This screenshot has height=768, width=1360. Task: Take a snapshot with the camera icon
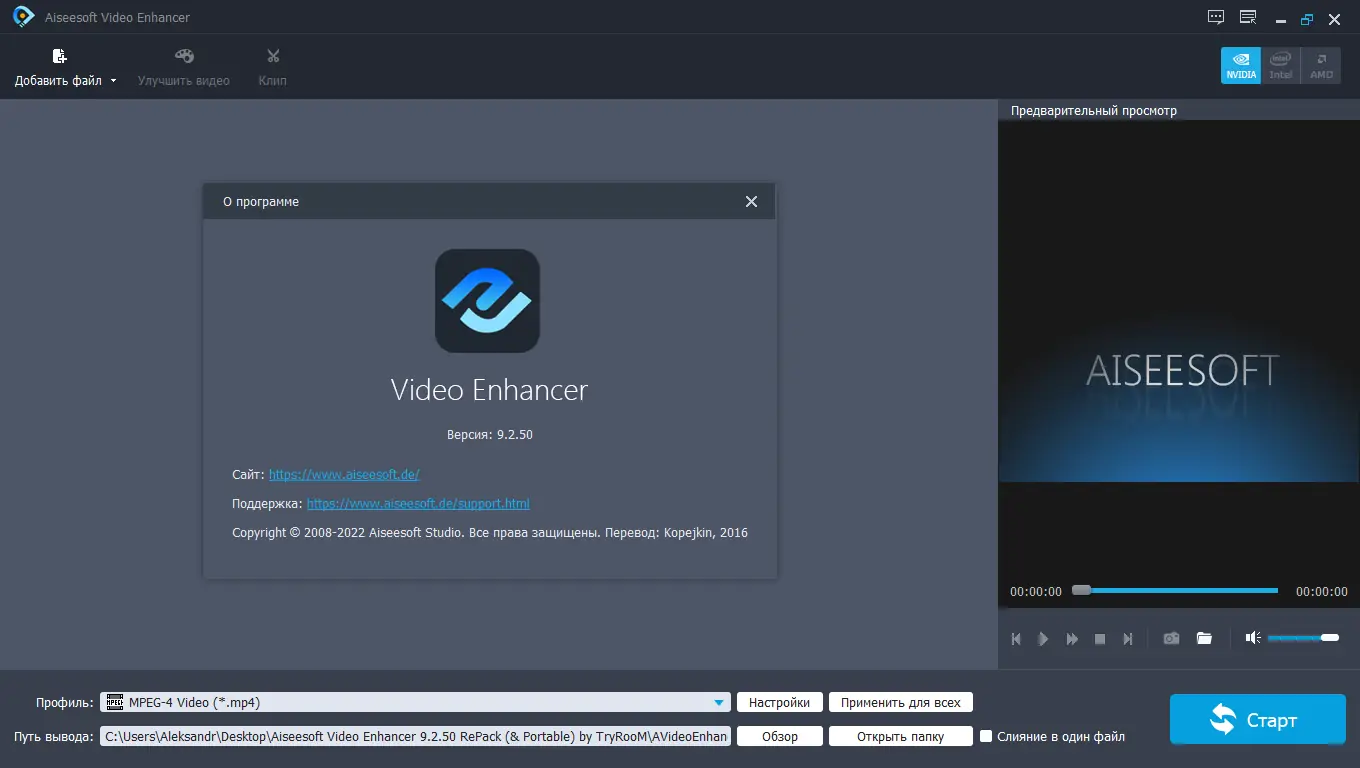(1171, 638)
